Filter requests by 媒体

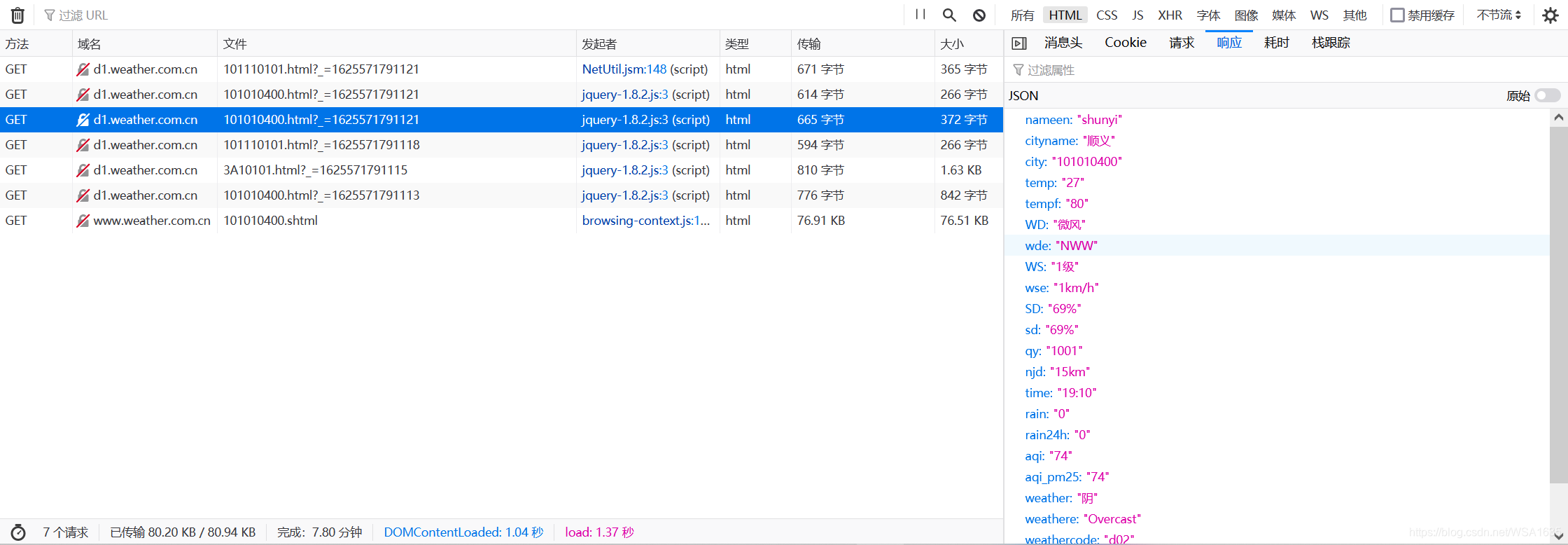tap(1284, 15)
